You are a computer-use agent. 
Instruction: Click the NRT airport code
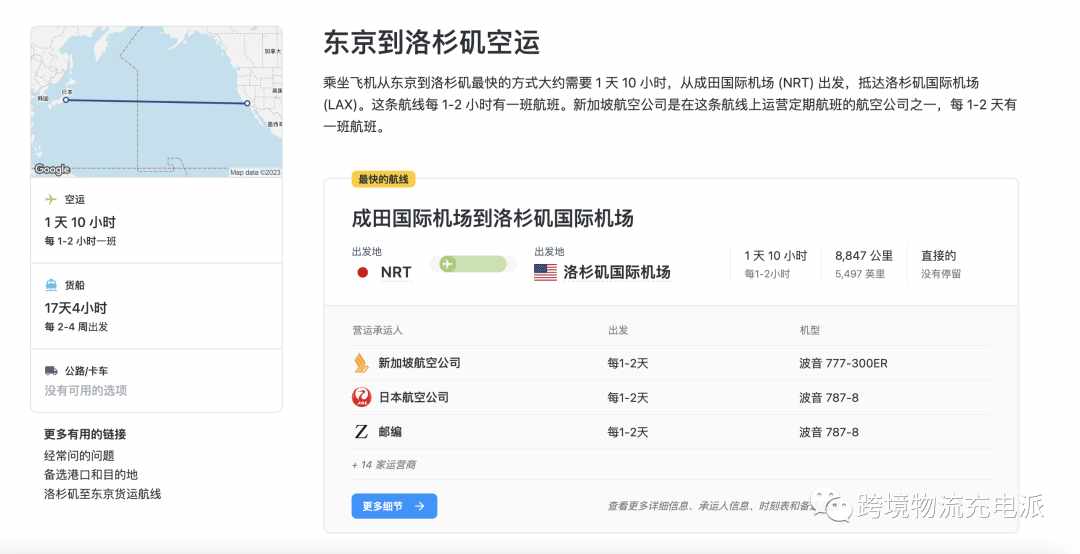[x=396, y=272]
